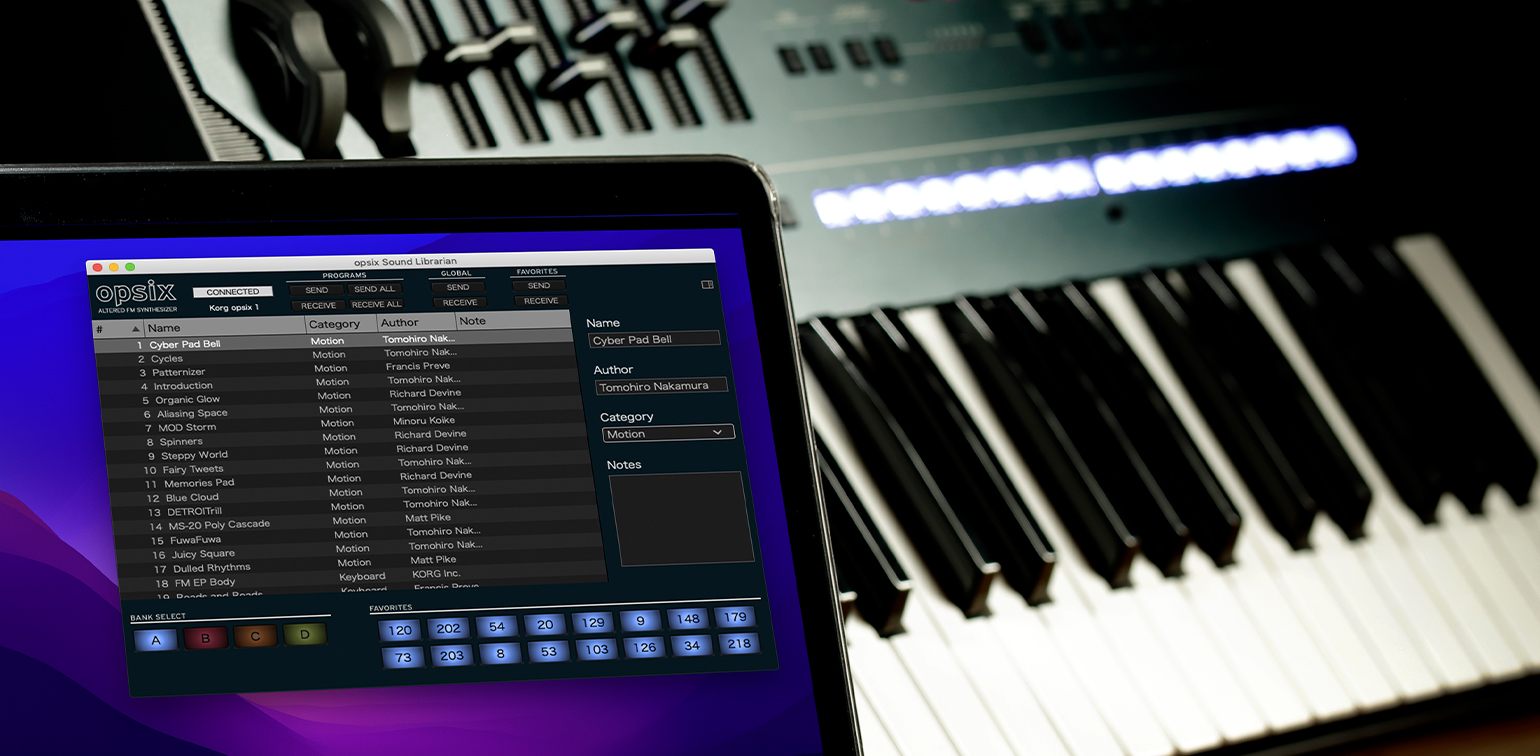Click the opsix logo
Viewport: 1540px width, 756px height.
tap(136, 293)
